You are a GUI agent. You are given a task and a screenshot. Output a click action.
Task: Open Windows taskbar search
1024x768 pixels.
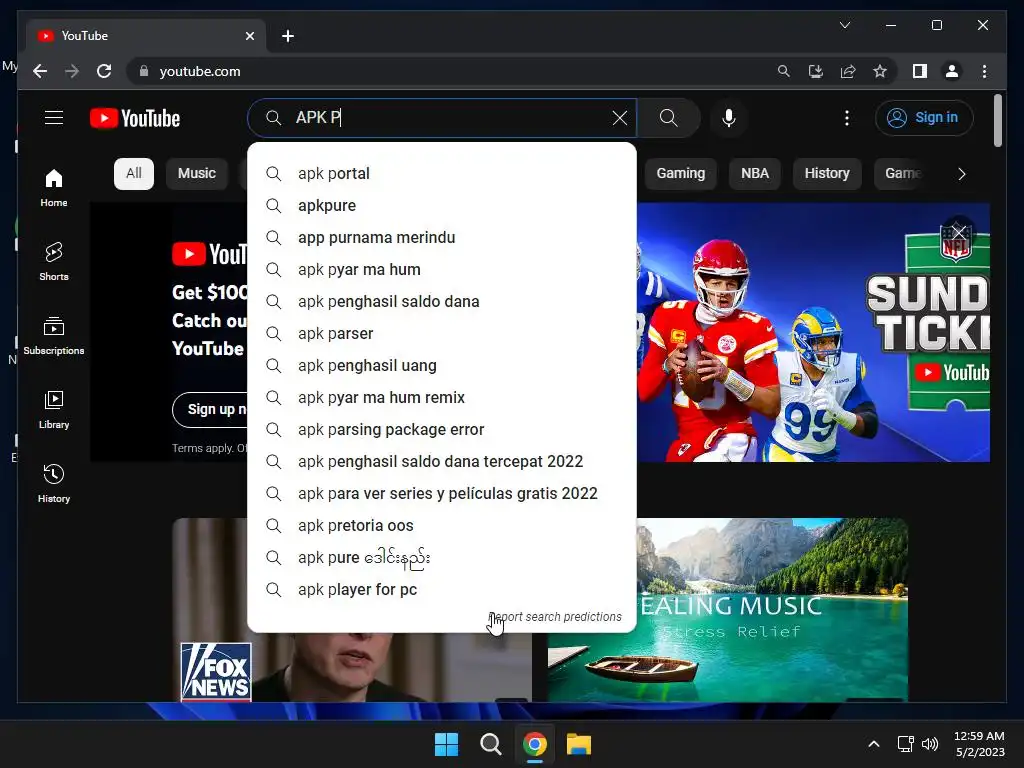(490, 744)
